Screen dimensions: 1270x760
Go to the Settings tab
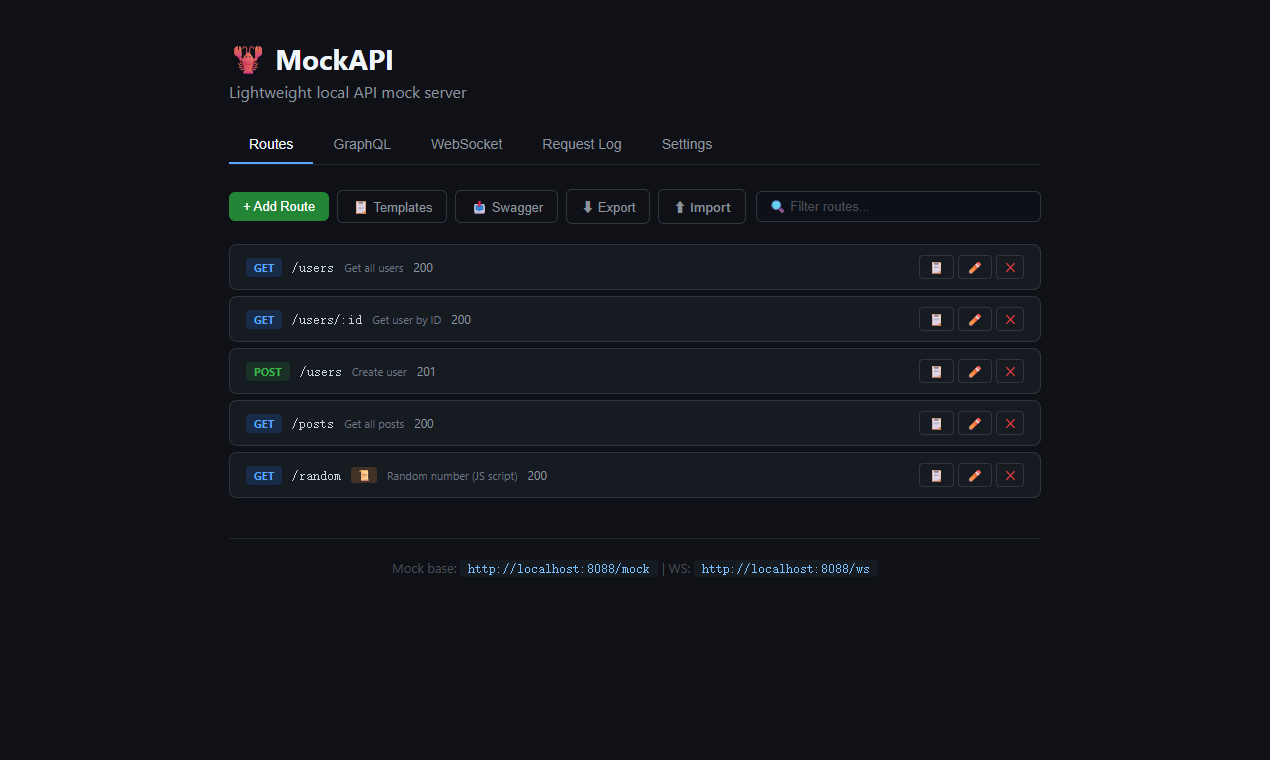point(686,144)
